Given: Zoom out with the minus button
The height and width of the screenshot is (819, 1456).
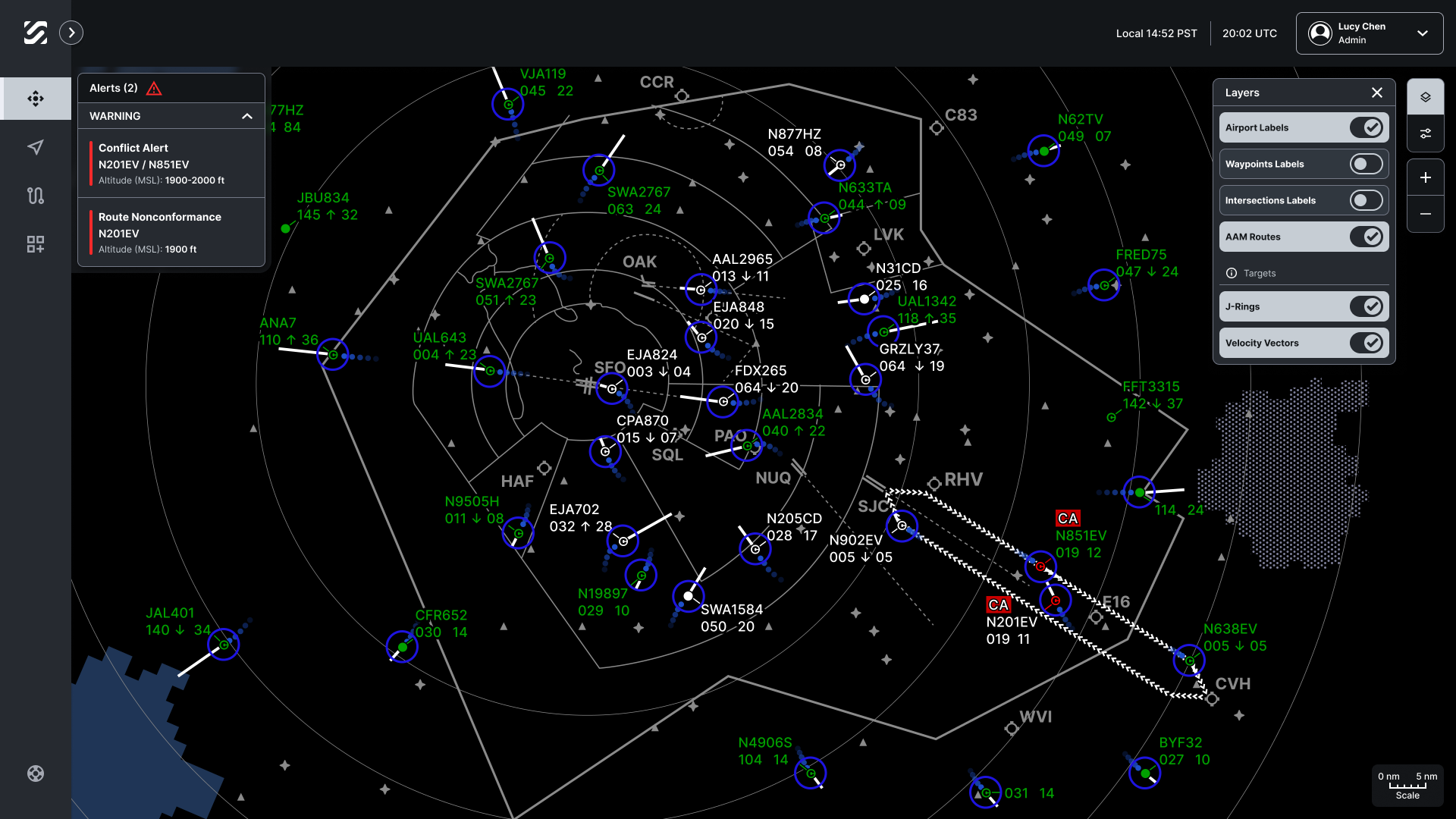Looking at the screenshot, I should tap(1426, 214).
